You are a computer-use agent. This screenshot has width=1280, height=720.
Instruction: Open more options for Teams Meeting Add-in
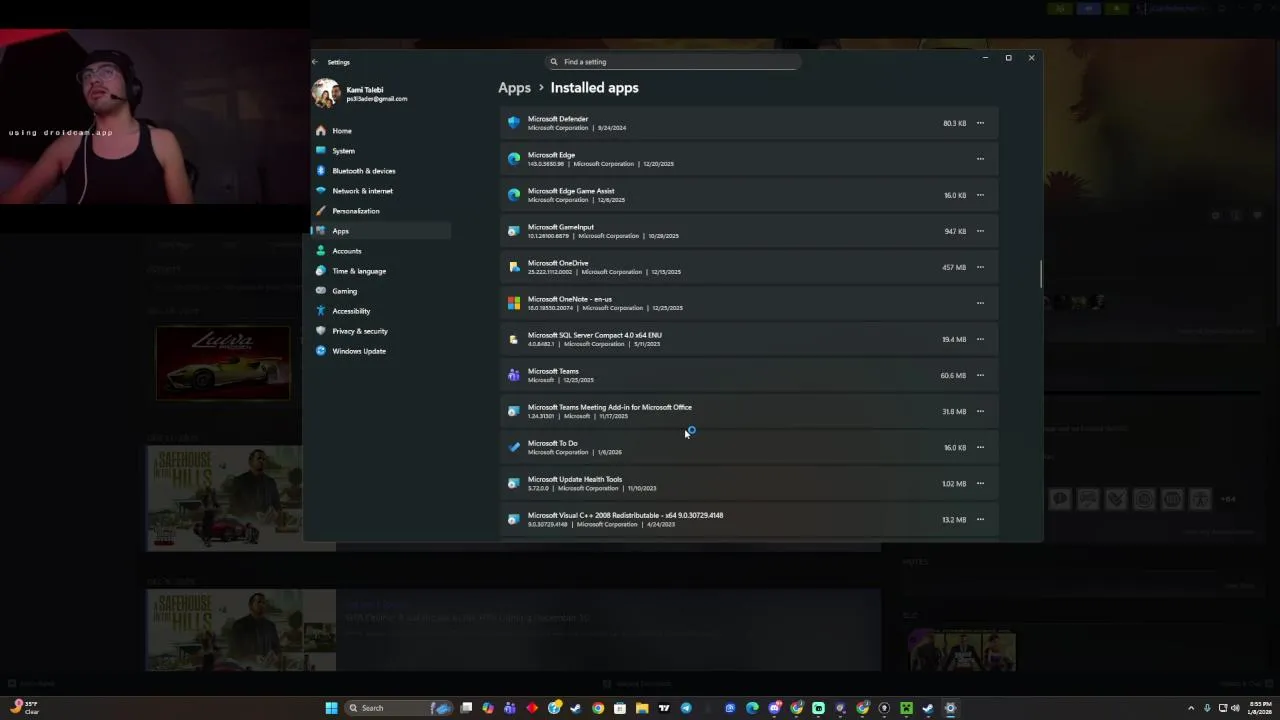980,411
